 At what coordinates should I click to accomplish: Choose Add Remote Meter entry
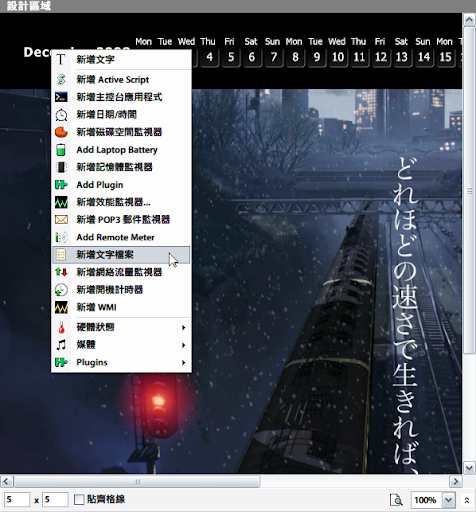coord(121,237)
